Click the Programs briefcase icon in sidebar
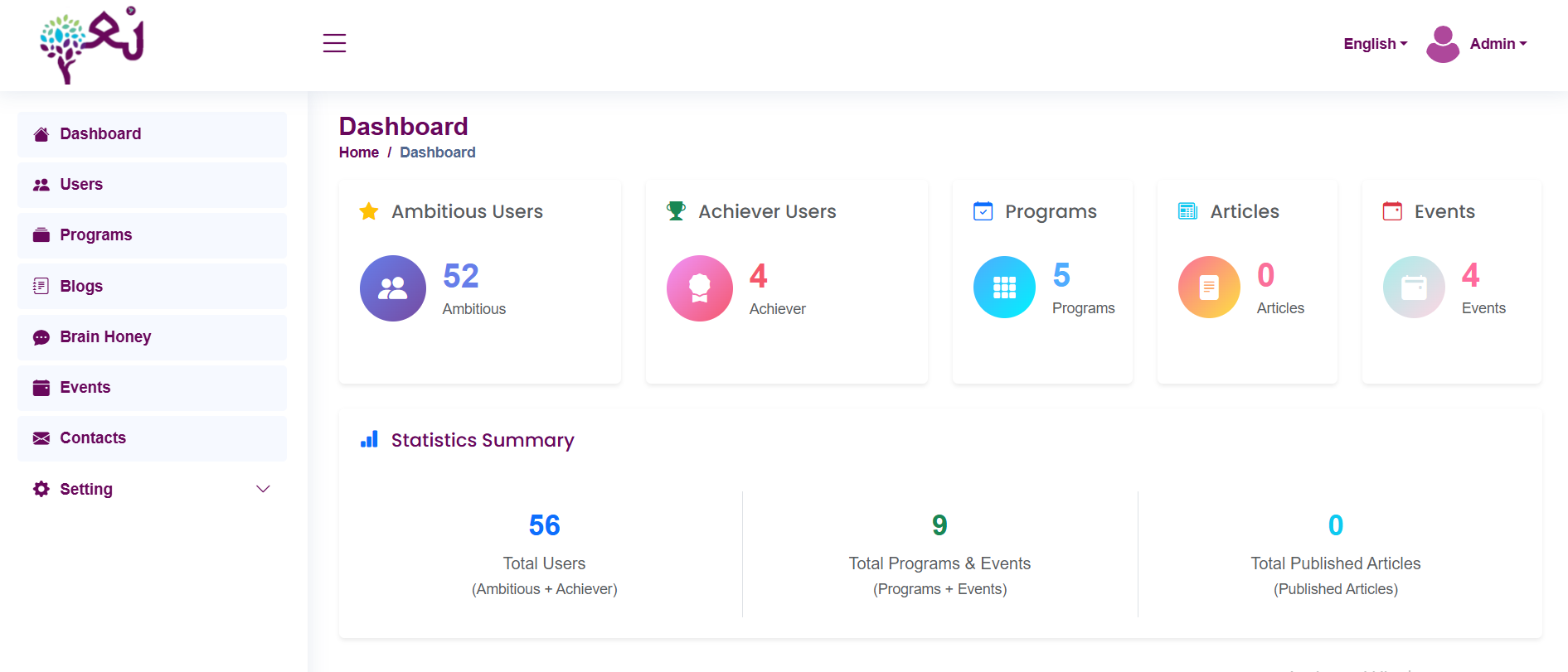 (41, 235)
